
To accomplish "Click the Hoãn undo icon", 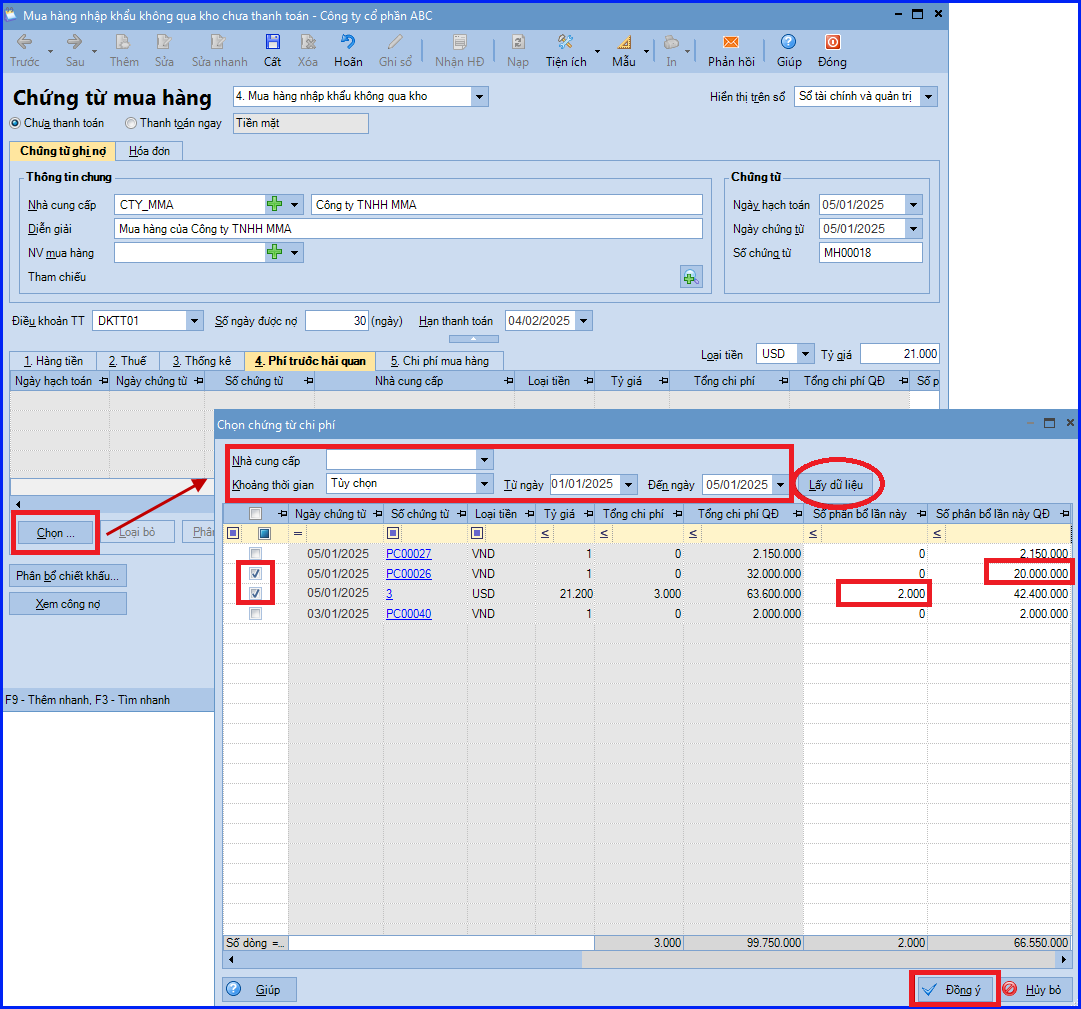I will click(x=348, y=43).
